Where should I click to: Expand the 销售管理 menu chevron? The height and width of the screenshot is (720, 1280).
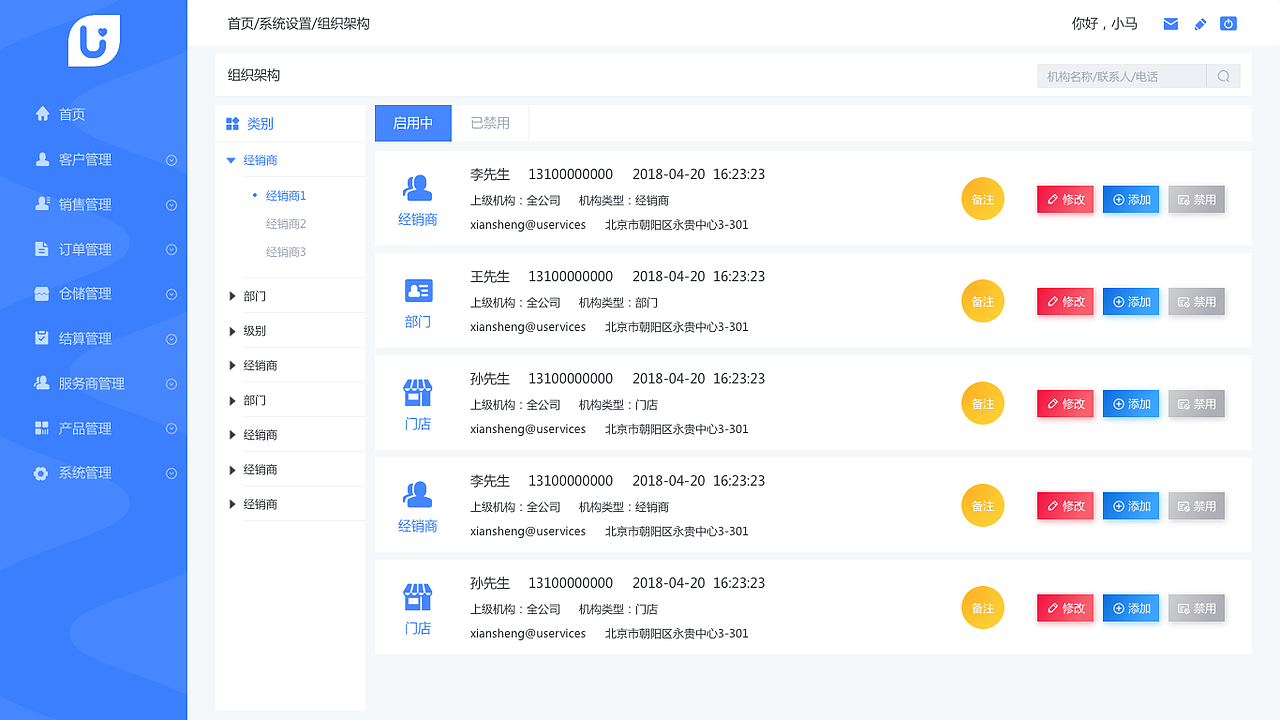171,205
